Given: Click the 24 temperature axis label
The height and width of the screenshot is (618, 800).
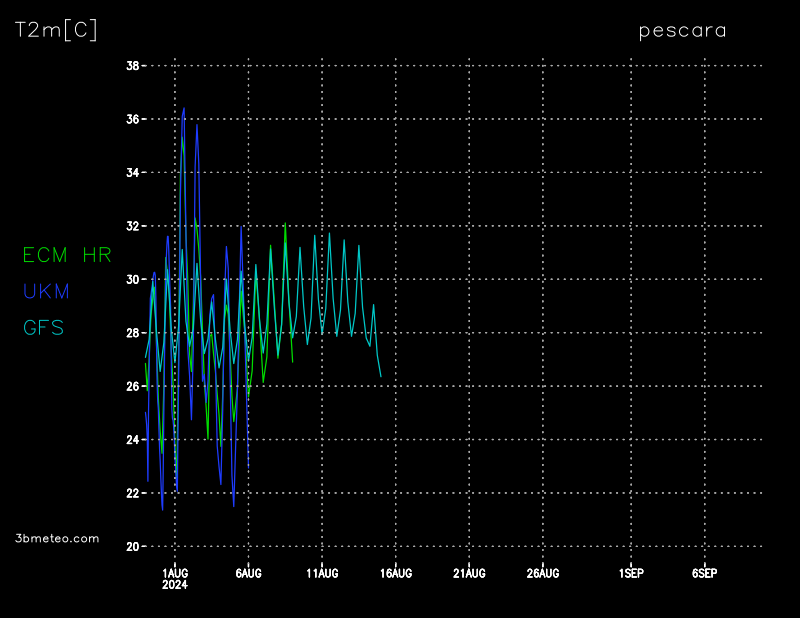Looking at the screenshot, I should pos(132,440).
